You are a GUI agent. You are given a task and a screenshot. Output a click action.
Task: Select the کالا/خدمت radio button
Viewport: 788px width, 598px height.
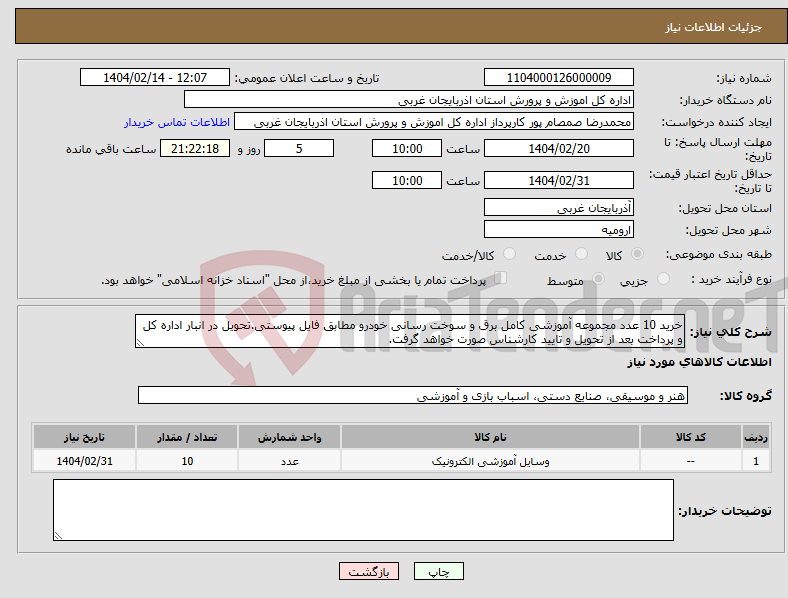(x=510, y=254)
